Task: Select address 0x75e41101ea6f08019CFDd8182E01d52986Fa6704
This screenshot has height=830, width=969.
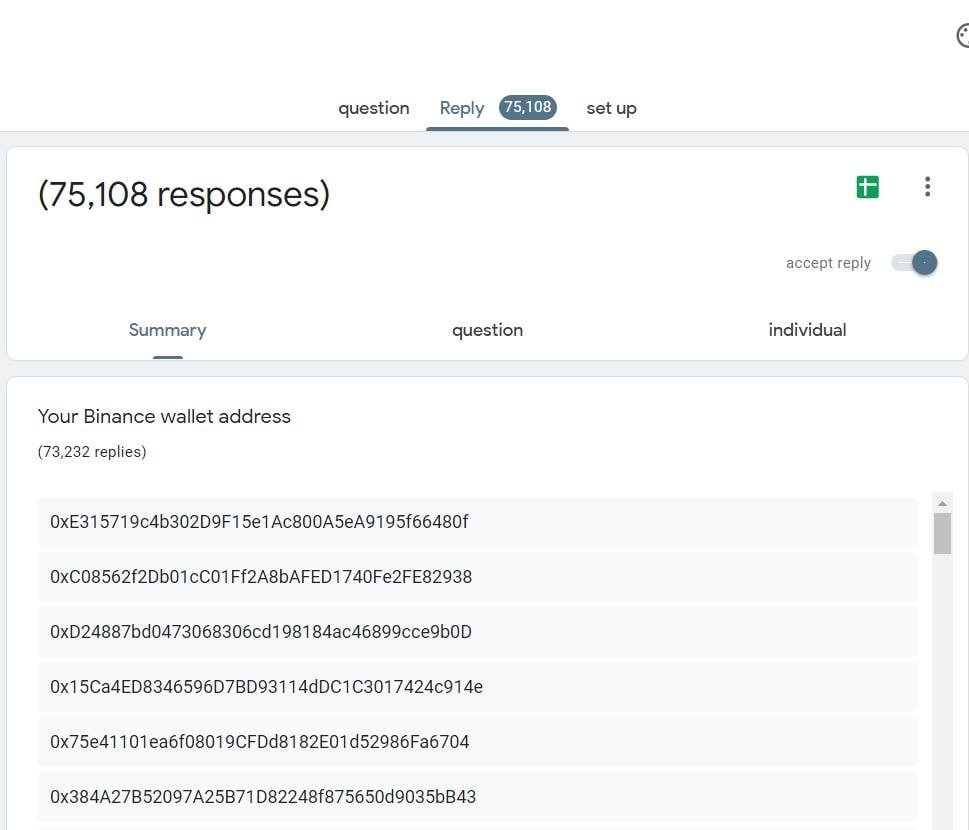Action: click(476, 742)
